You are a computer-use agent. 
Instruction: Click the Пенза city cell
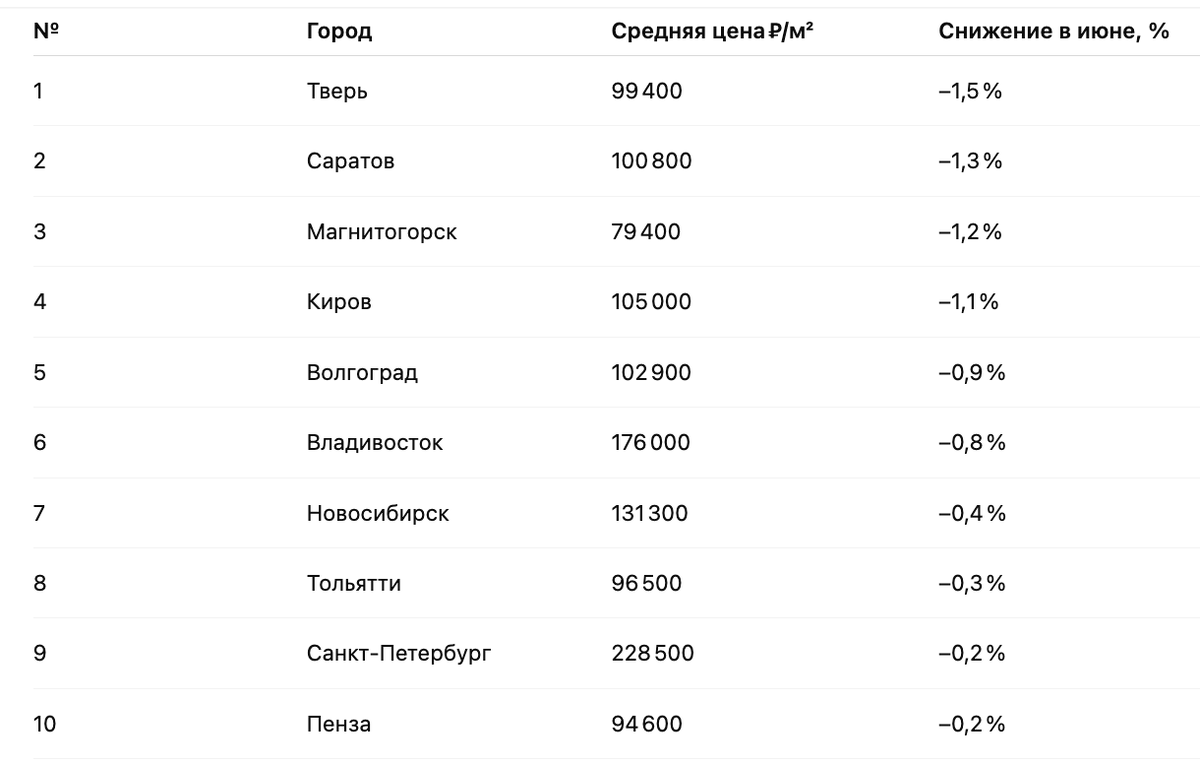pos(338,724)
